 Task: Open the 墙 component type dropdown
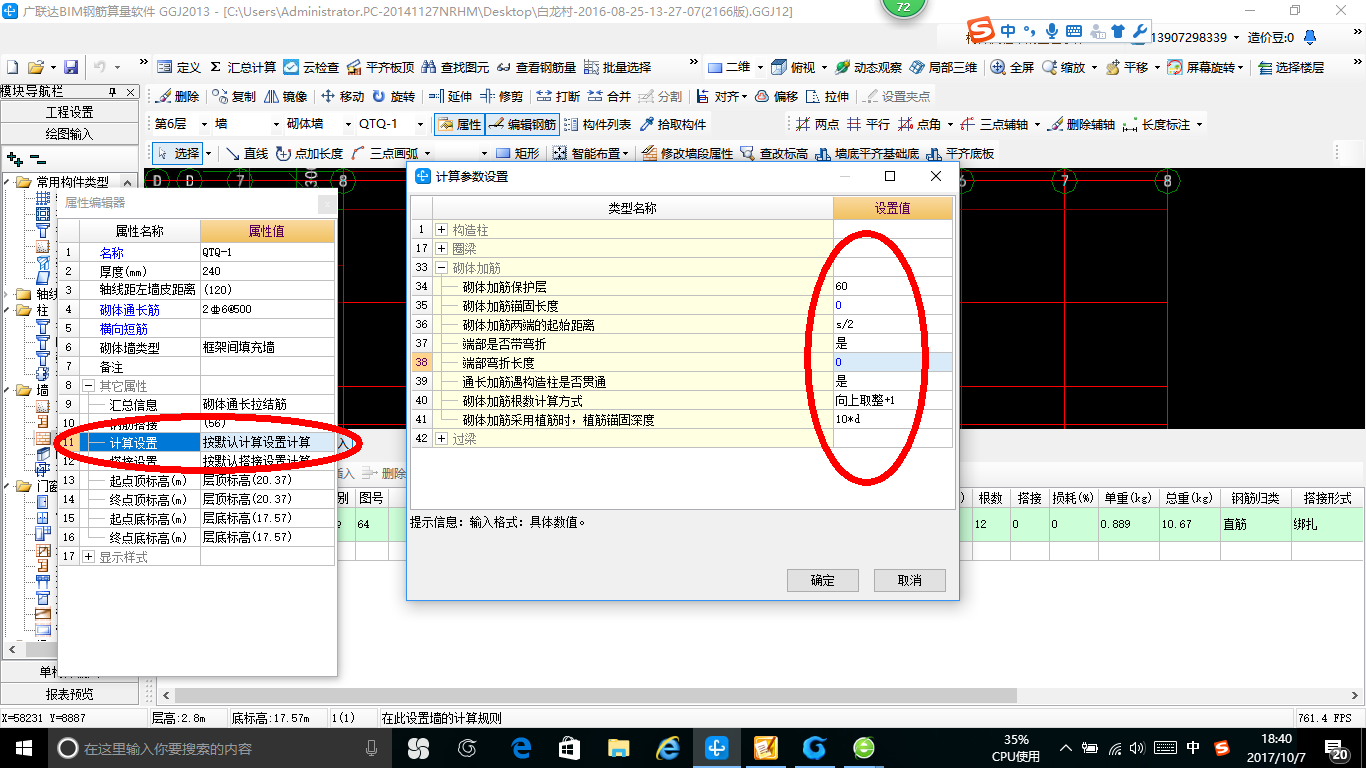pos(277,124)
